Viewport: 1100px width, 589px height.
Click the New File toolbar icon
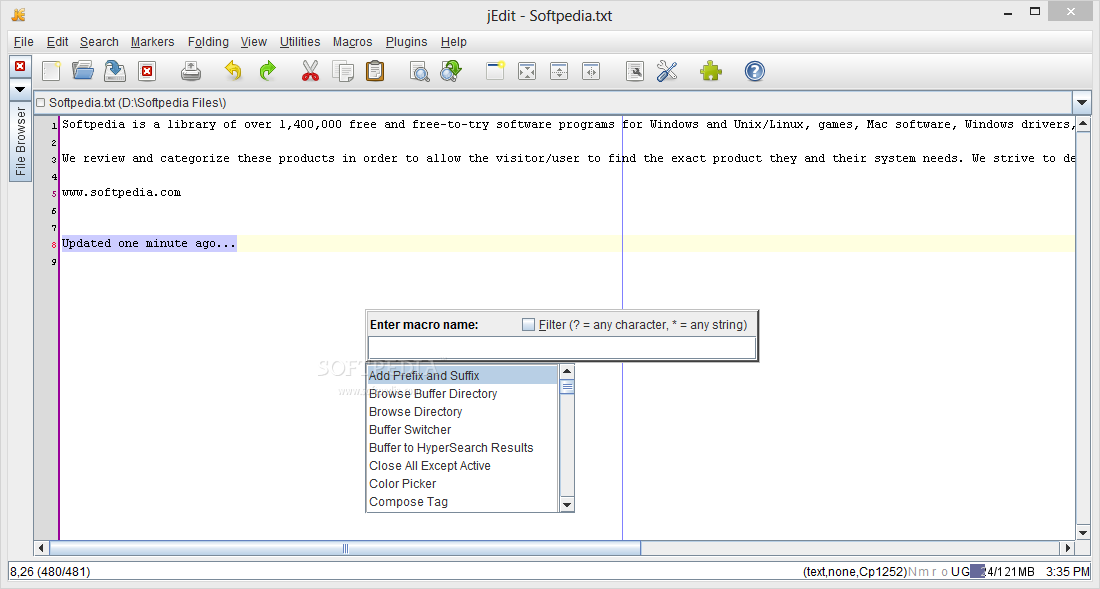point(51,71)
